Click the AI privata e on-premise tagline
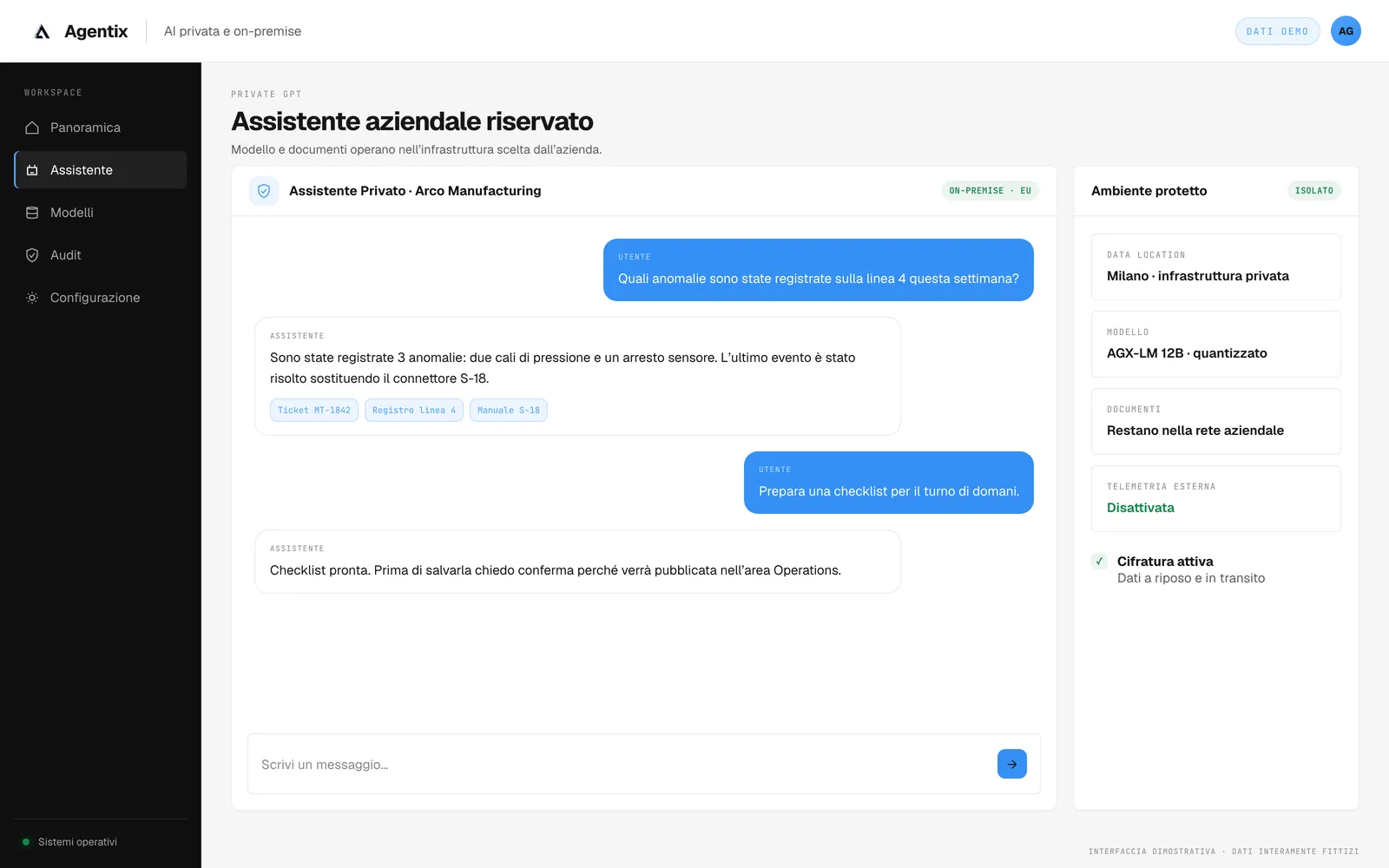Image resolution: width=1389 pixels, height=868 pixels. pos(233,31)
